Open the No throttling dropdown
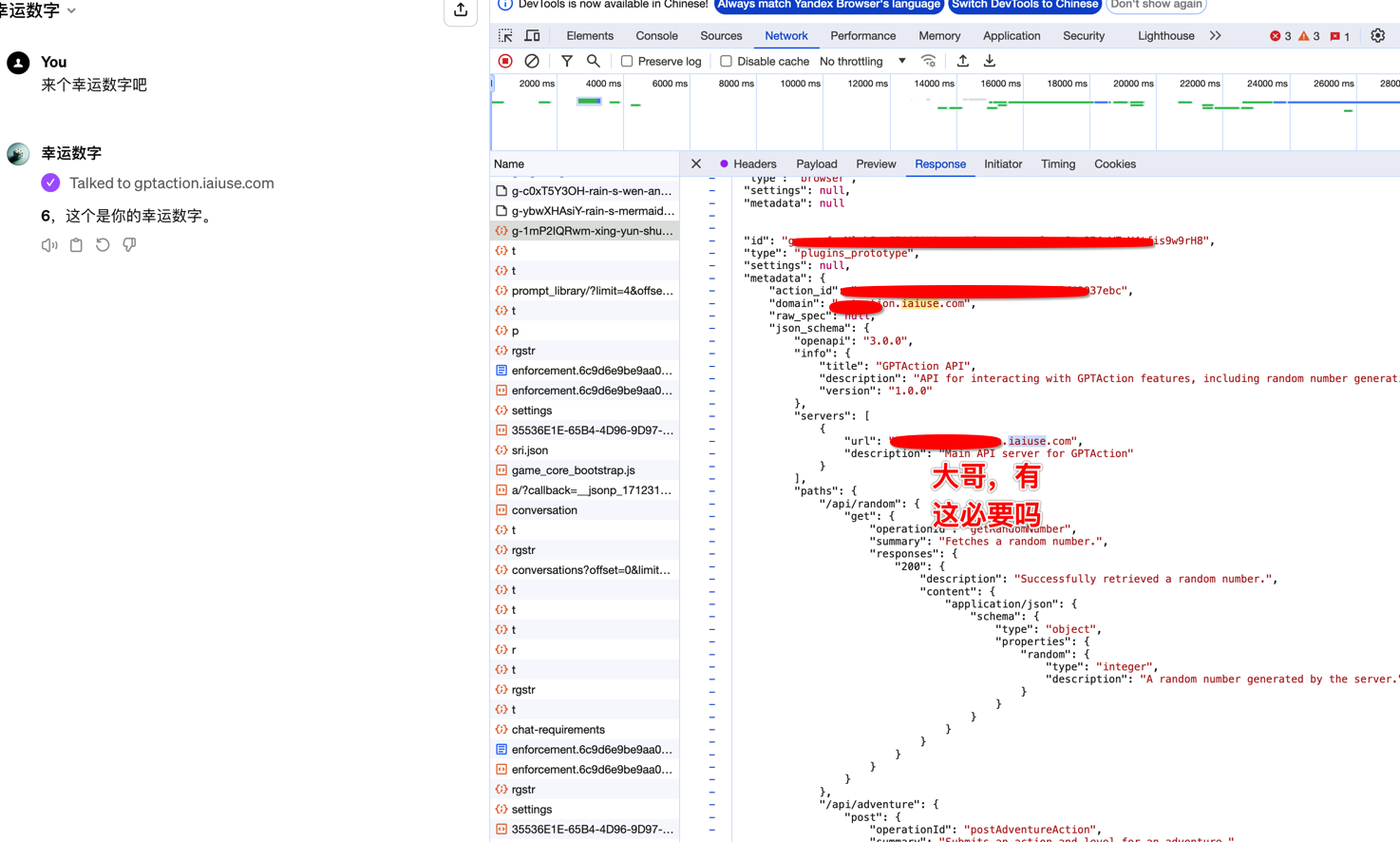Image resolution: width=1400 pixels, height=842 pixels. tap(862, 61)
